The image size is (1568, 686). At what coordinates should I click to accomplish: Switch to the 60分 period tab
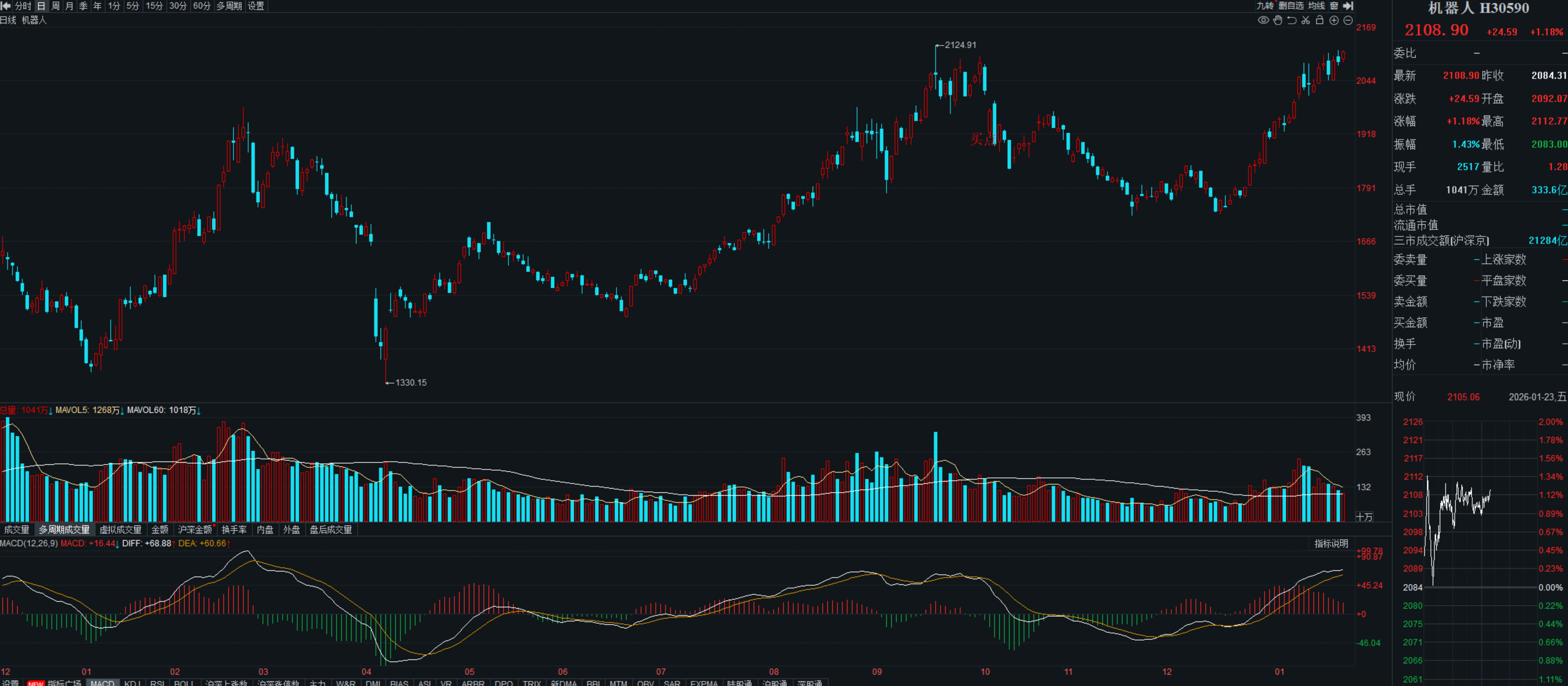point(202,6)
